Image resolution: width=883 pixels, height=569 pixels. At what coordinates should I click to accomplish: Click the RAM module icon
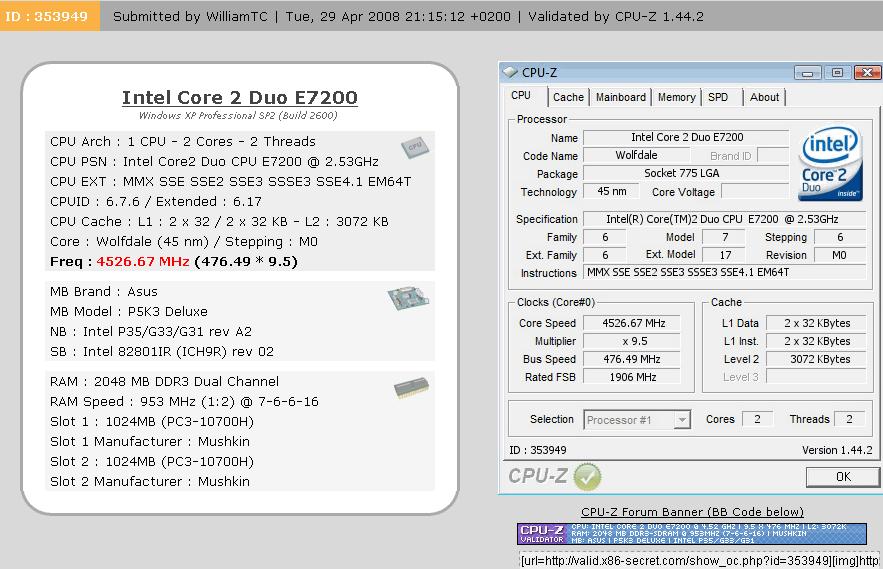[412, 388]
